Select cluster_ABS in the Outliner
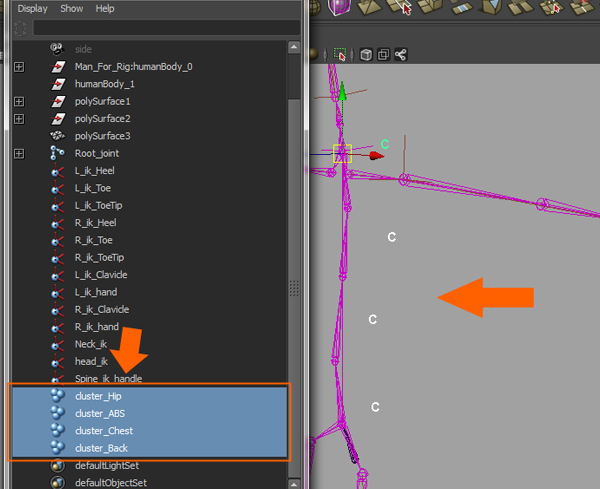The image size is (600, 489). click(x=100, y=414)
